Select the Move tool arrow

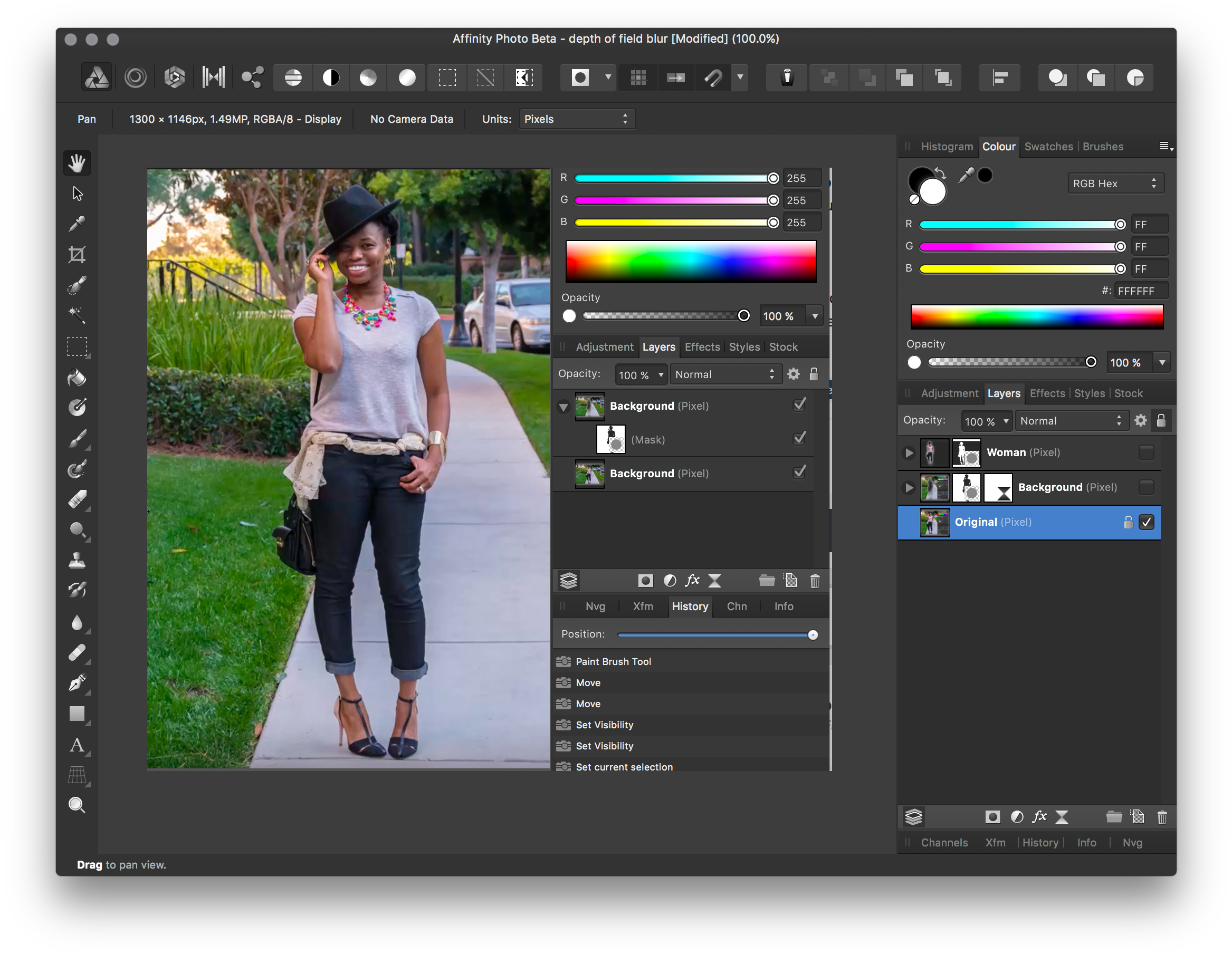tap(77, 194)
